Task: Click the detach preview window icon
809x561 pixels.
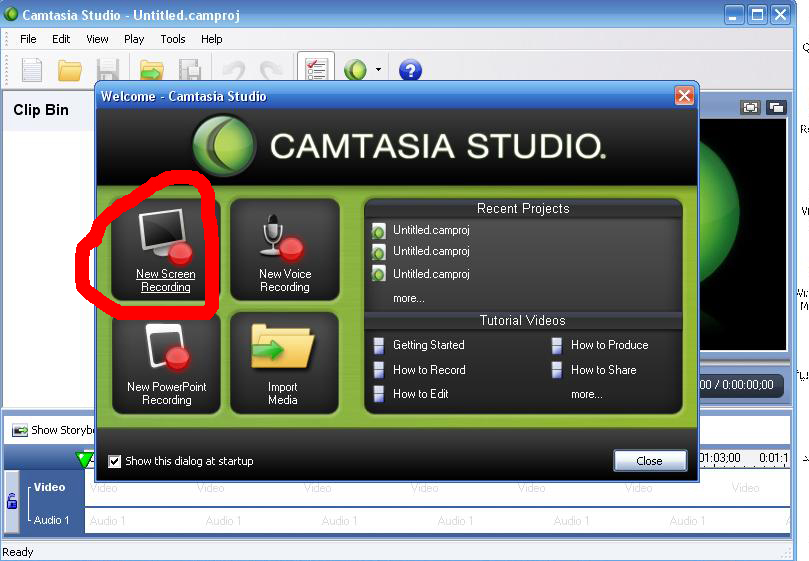Action: (776, 107)
